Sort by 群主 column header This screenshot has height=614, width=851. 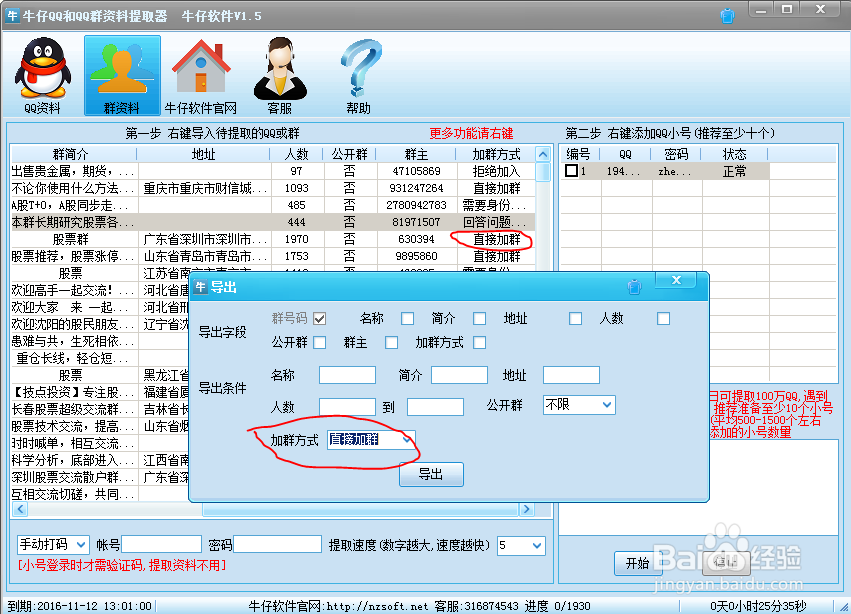(416, 154)
